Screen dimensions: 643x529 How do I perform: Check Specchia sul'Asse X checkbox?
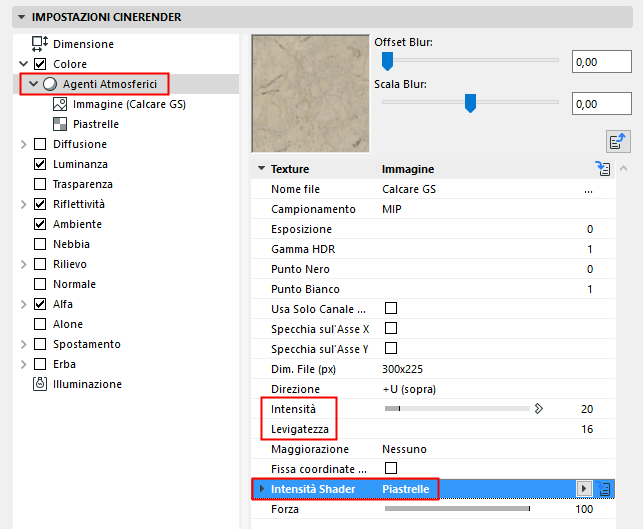tap(391, 328)
